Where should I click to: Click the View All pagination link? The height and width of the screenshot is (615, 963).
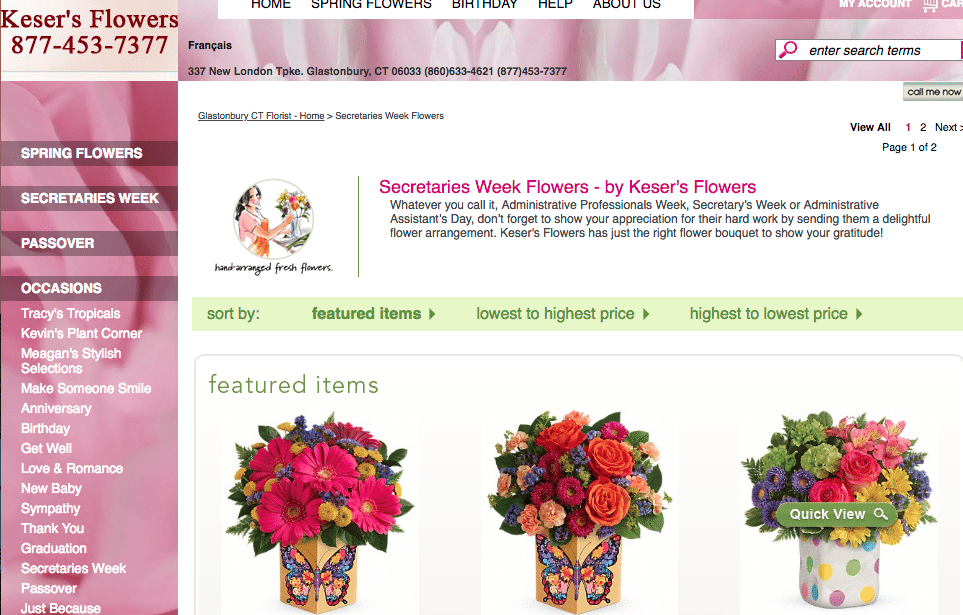tap(870, 127)
